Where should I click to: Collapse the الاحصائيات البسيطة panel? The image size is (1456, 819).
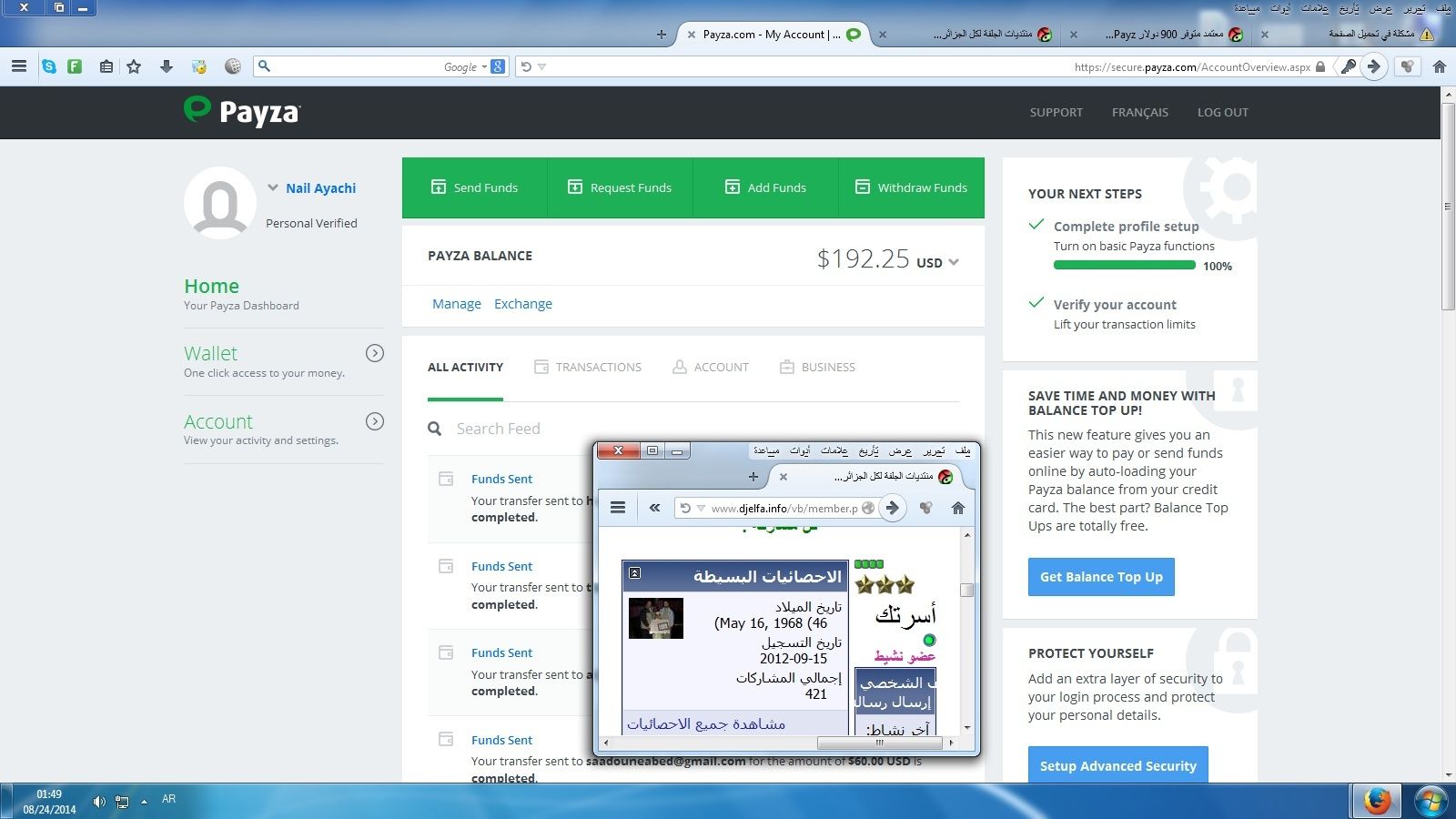635,573
